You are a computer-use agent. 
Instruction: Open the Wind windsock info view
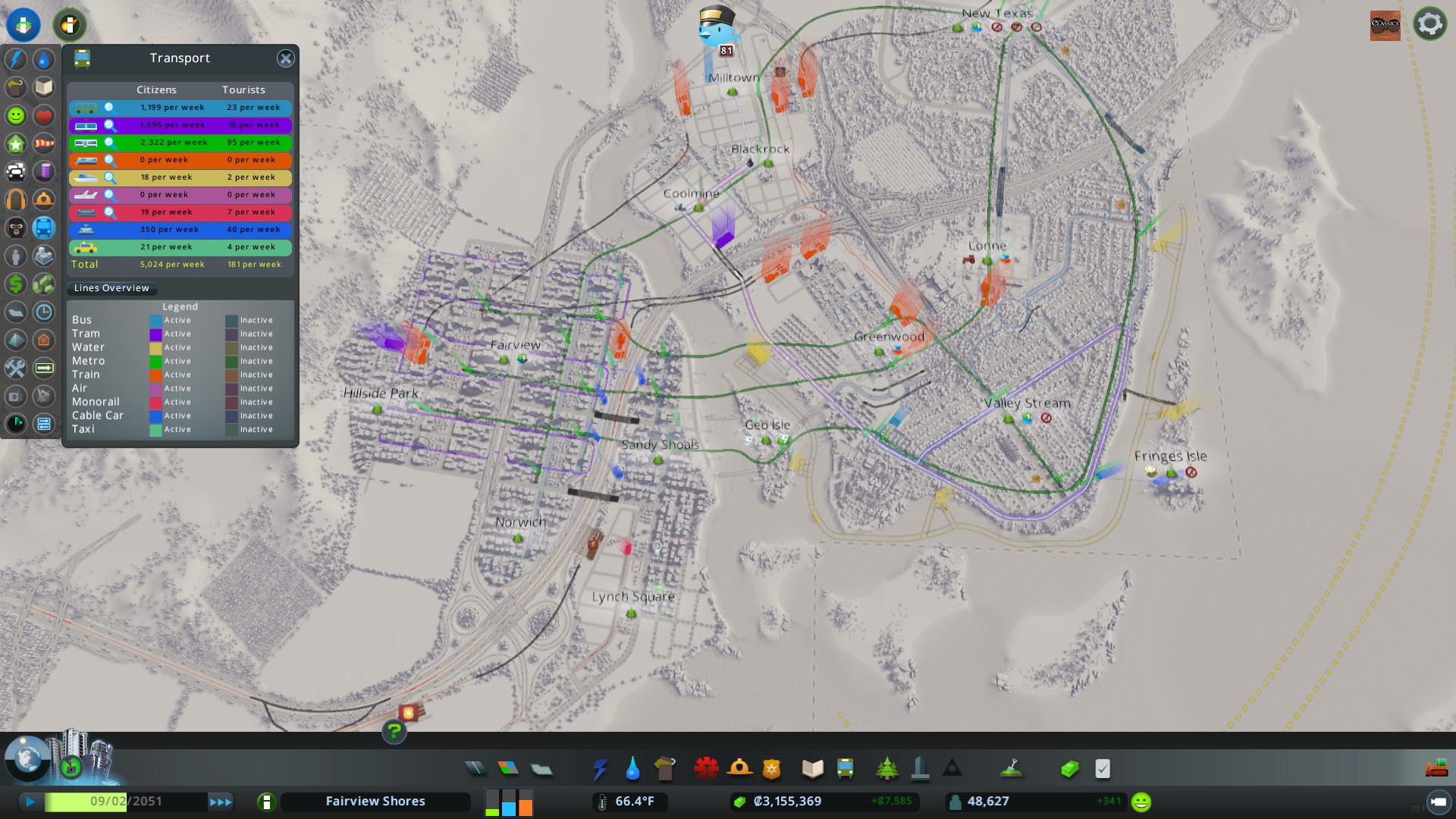[x=44, y=143]
